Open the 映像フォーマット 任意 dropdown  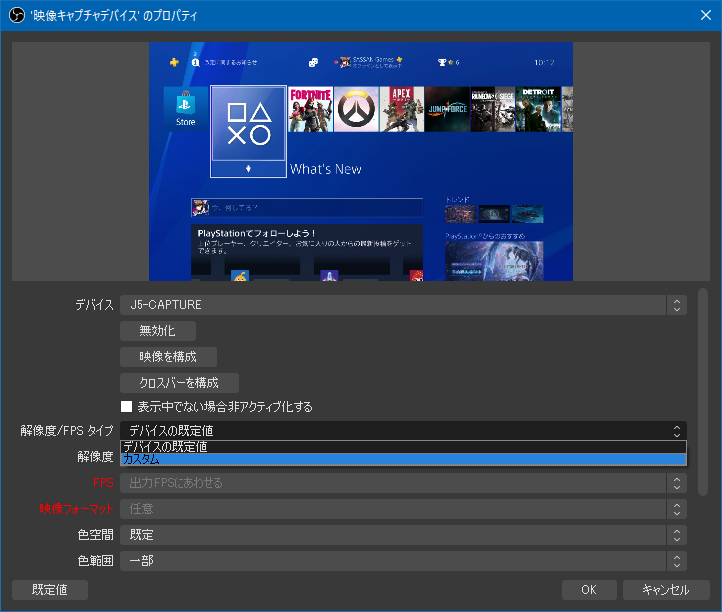pyautogui.click(x=403, y=509)
